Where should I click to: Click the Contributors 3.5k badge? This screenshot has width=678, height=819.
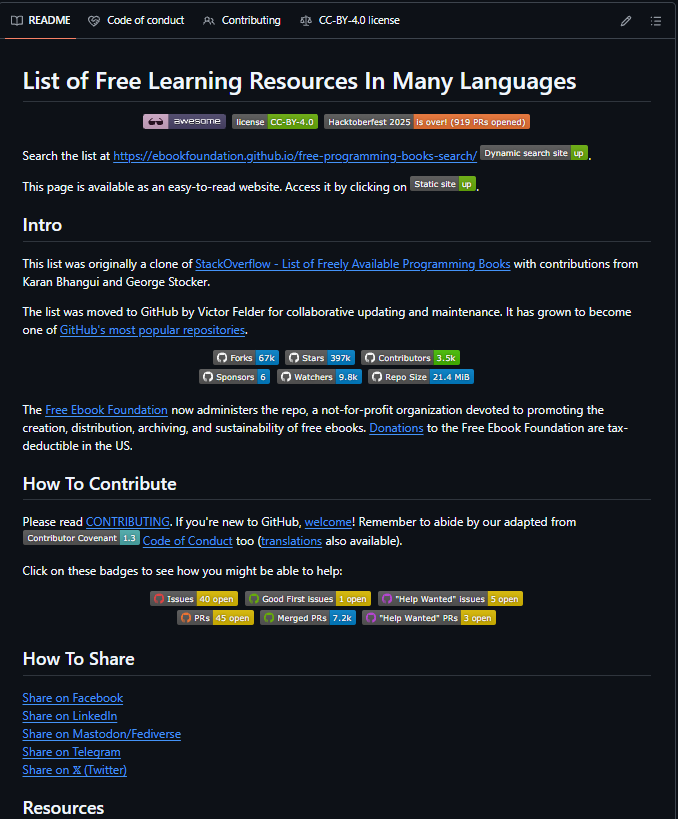[x=411, y=358]
